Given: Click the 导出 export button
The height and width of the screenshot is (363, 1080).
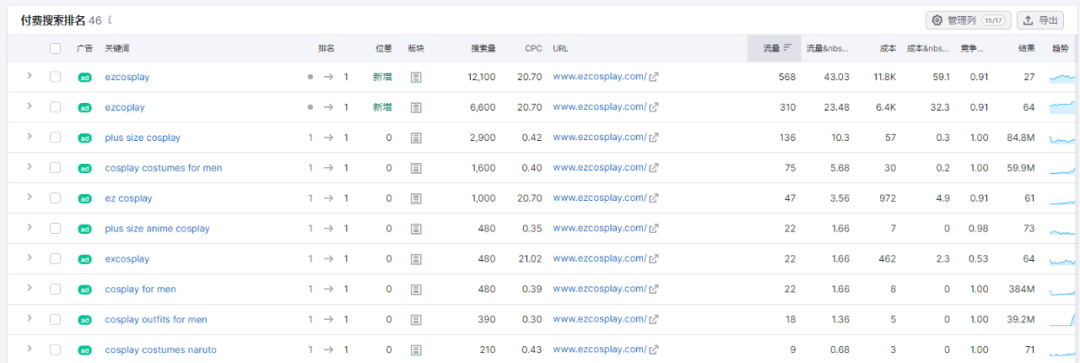Looking at the screenshot, I should 1040,21.
